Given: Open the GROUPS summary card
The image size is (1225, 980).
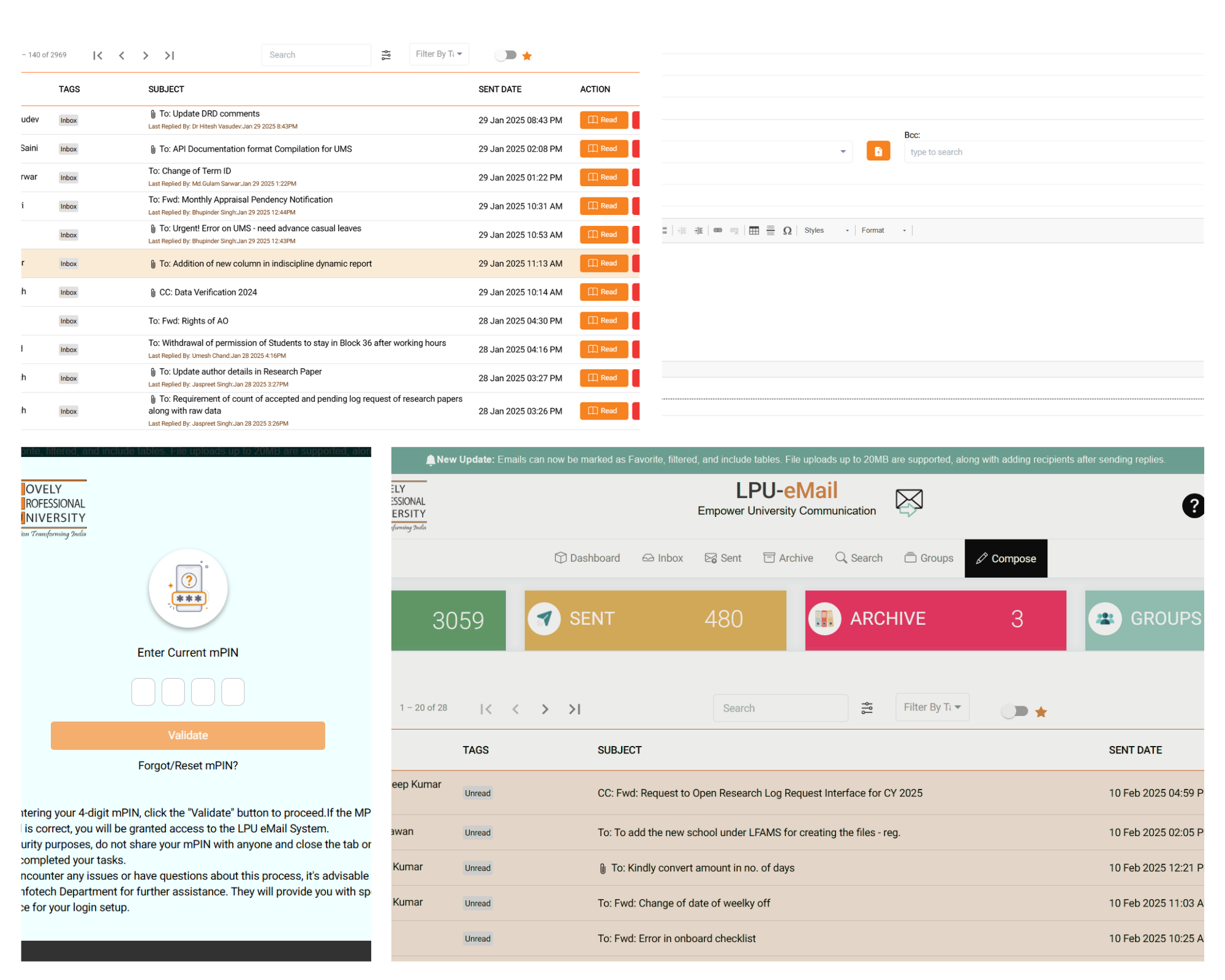Looking at the screenshot, I should (1144, 620).
